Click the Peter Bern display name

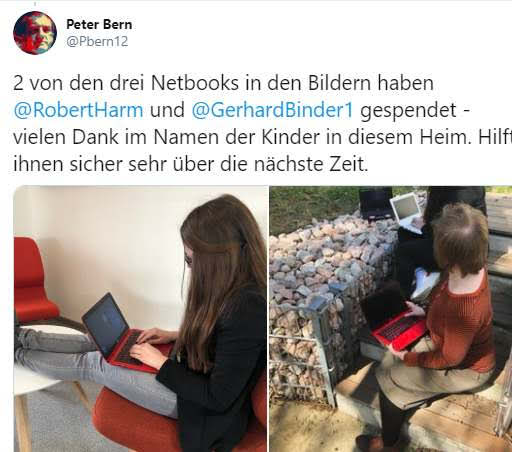coord(99,24)
